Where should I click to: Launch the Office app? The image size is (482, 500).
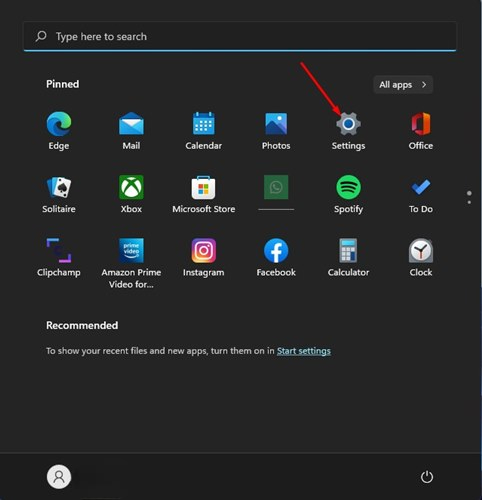pyautogui.click(x=421, y=131)
